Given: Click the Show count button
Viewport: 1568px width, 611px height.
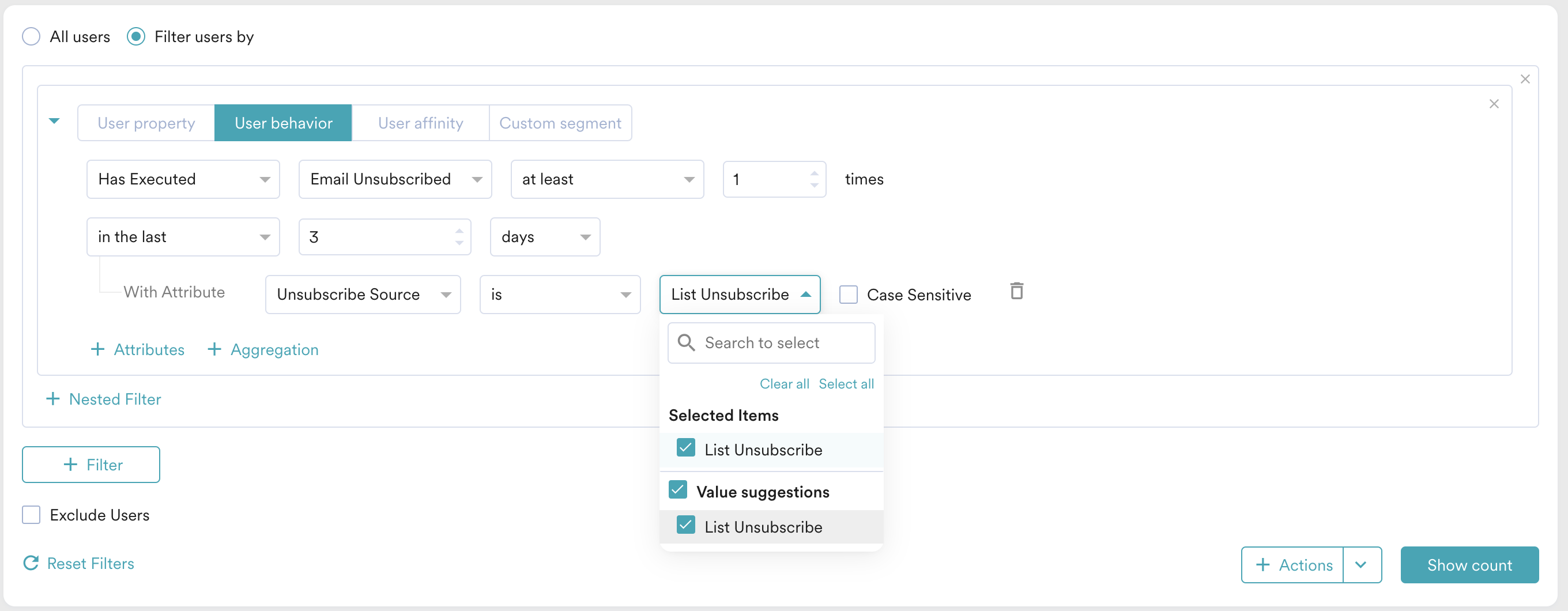Looking at the screenshot, I should [x=1469, y=565].
